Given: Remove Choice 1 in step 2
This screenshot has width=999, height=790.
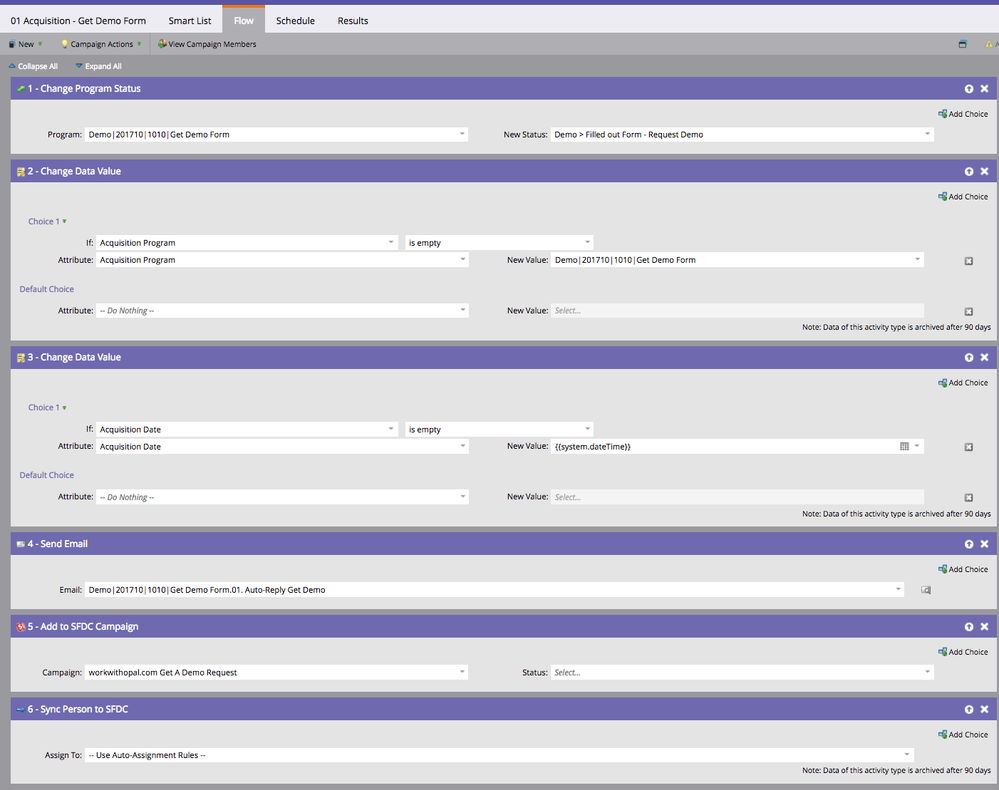Looking at the screenshot, I should [968, 261].
